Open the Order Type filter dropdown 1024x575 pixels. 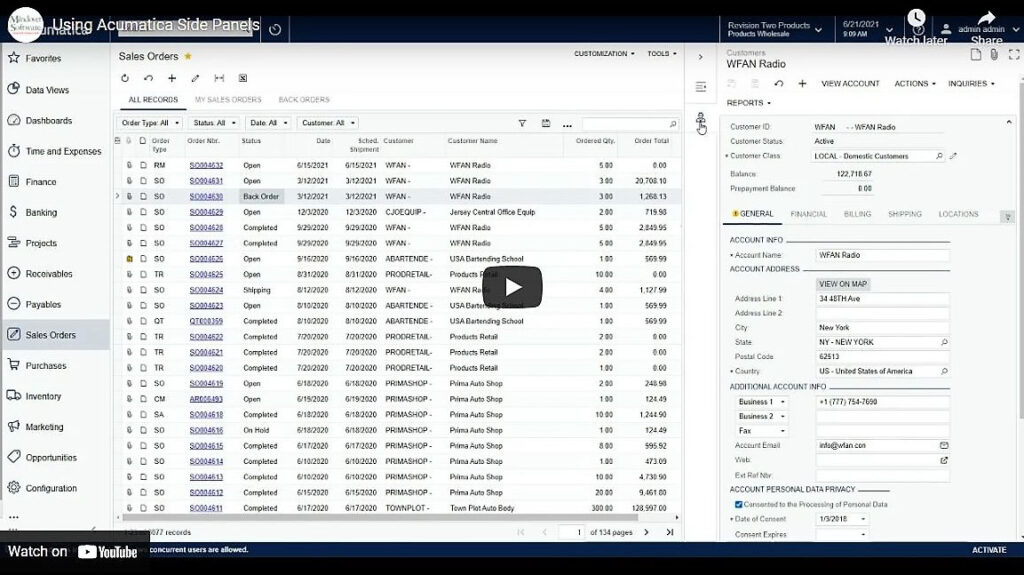click(x=150, y=123)
